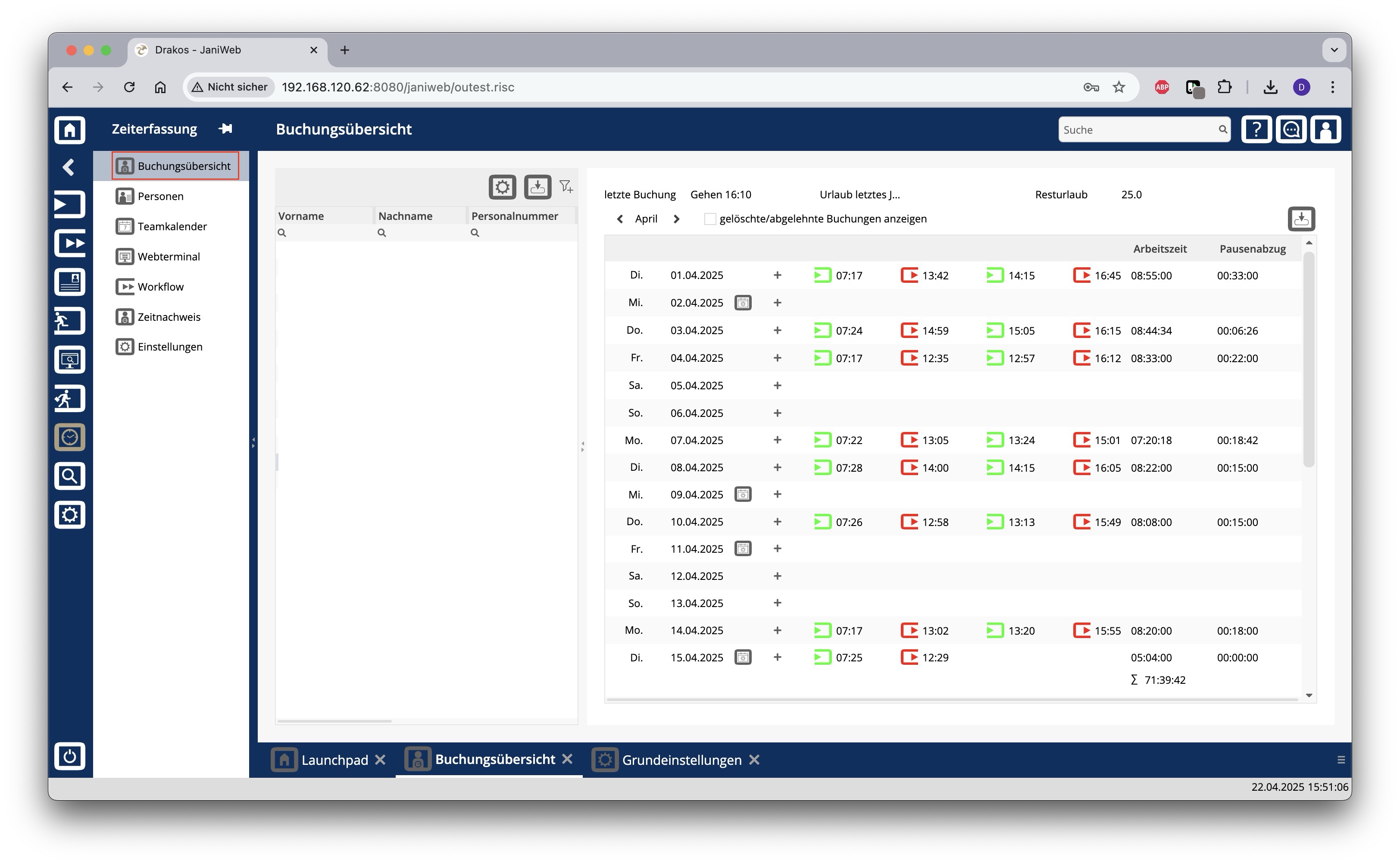Open the help question mark icon
This screenshot has height=864, width=1400.
(x=1256, y=130)
